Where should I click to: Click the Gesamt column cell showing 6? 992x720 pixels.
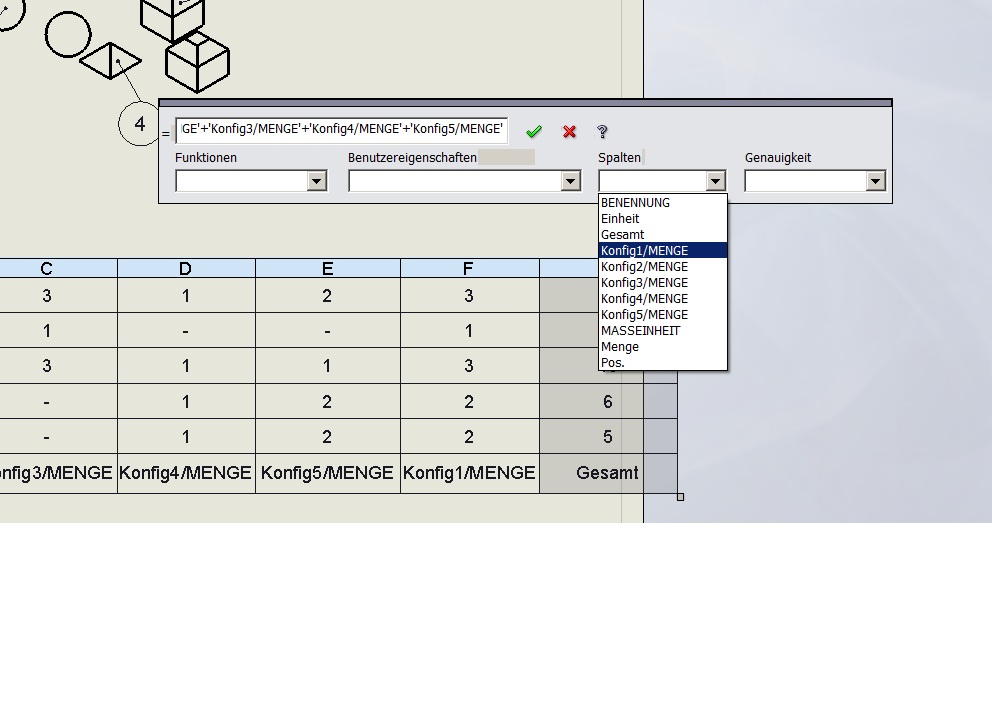pos(607,401)
